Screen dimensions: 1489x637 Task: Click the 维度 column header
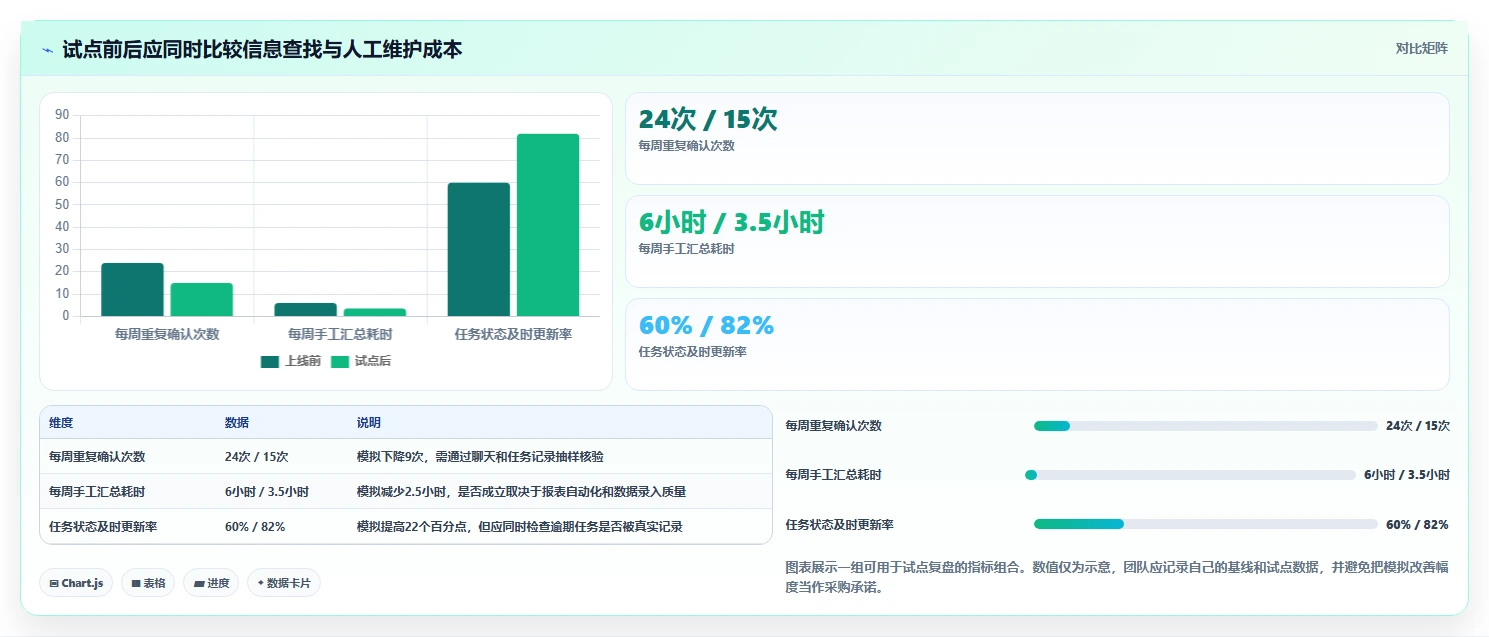61,423
